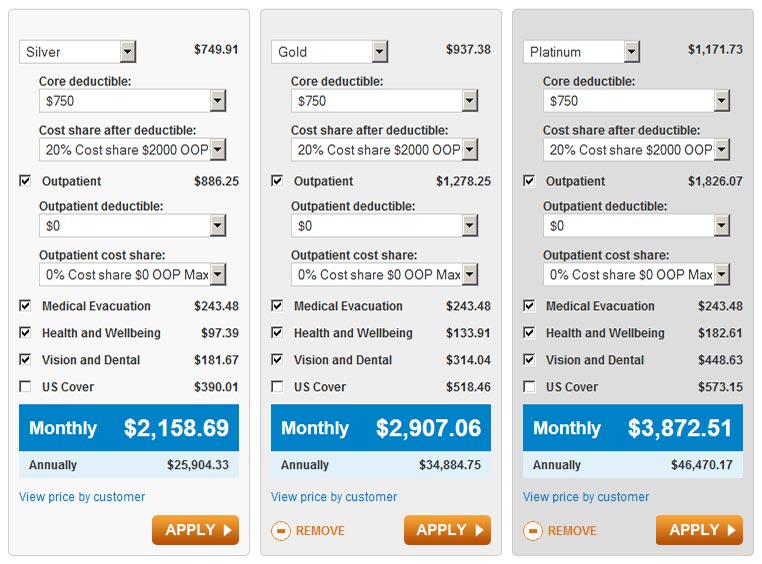762x564 pixels.
Task: Open the Gold plan level dropdown
Action: click(x=329, y=51)
